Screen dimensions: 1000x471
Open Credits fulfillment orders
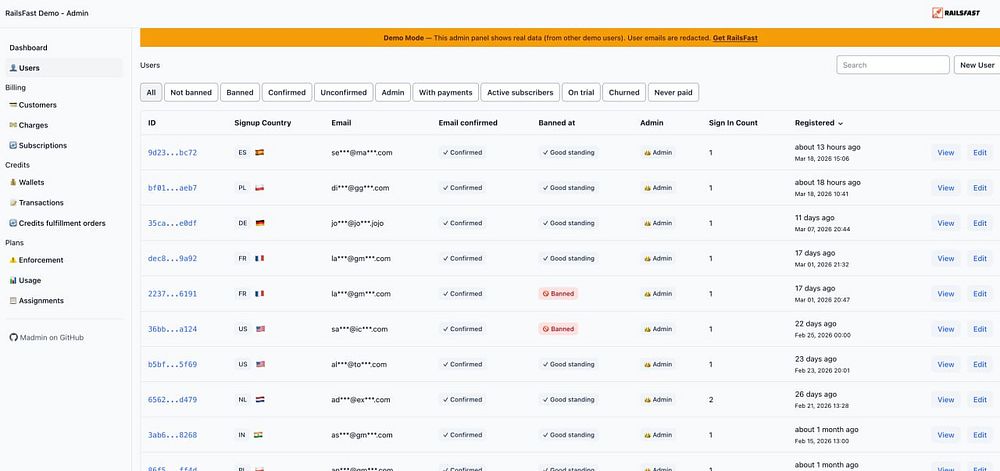coord(57,223)
